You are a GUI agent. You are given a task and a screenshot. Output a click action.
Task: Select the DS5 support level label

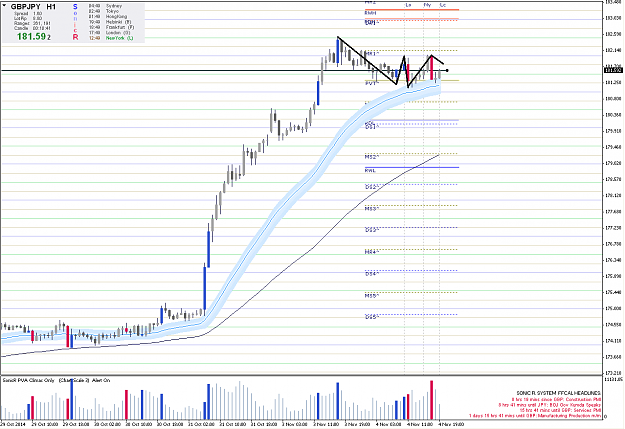point(371,317)
